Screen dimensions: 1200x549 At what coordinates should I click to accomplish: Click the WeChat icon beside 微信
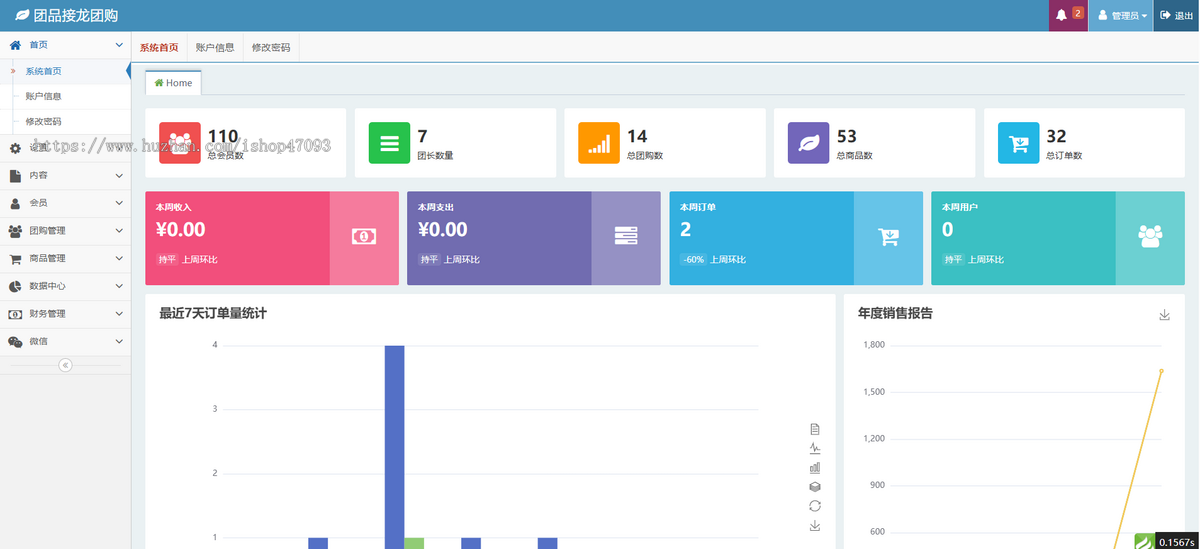pos(15,342)
